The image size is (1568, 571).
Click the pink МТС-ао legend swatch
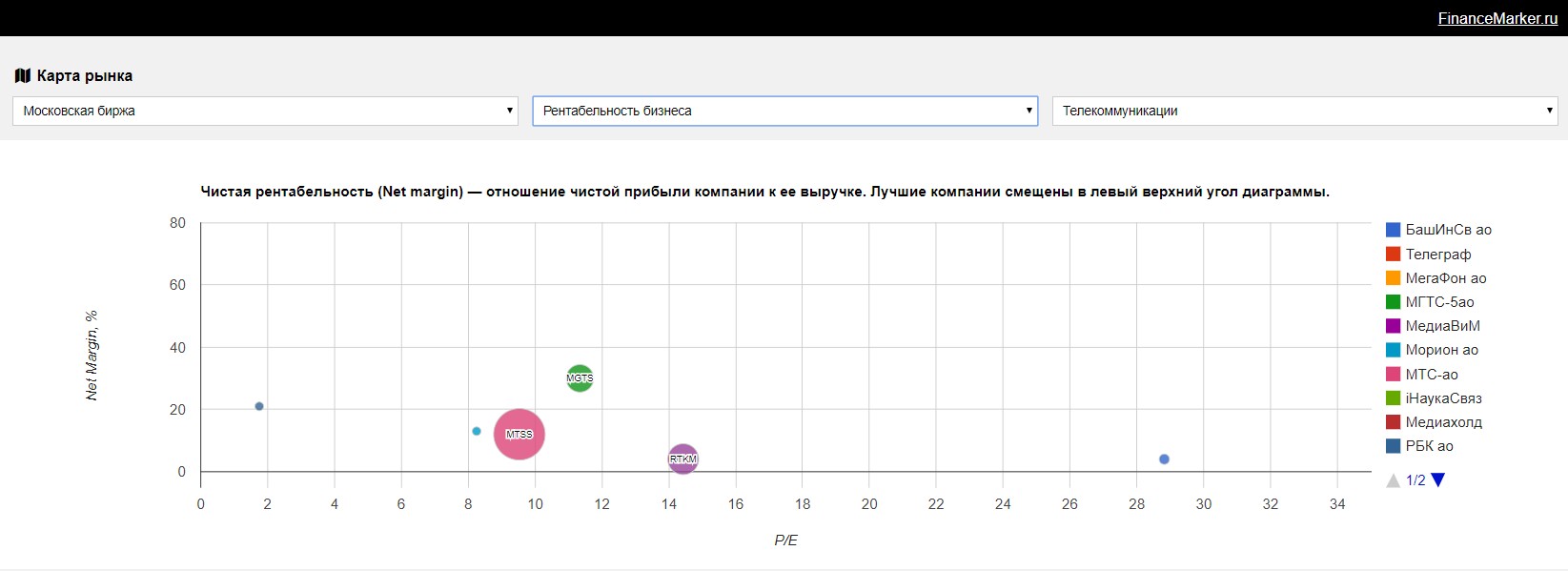1393,375
